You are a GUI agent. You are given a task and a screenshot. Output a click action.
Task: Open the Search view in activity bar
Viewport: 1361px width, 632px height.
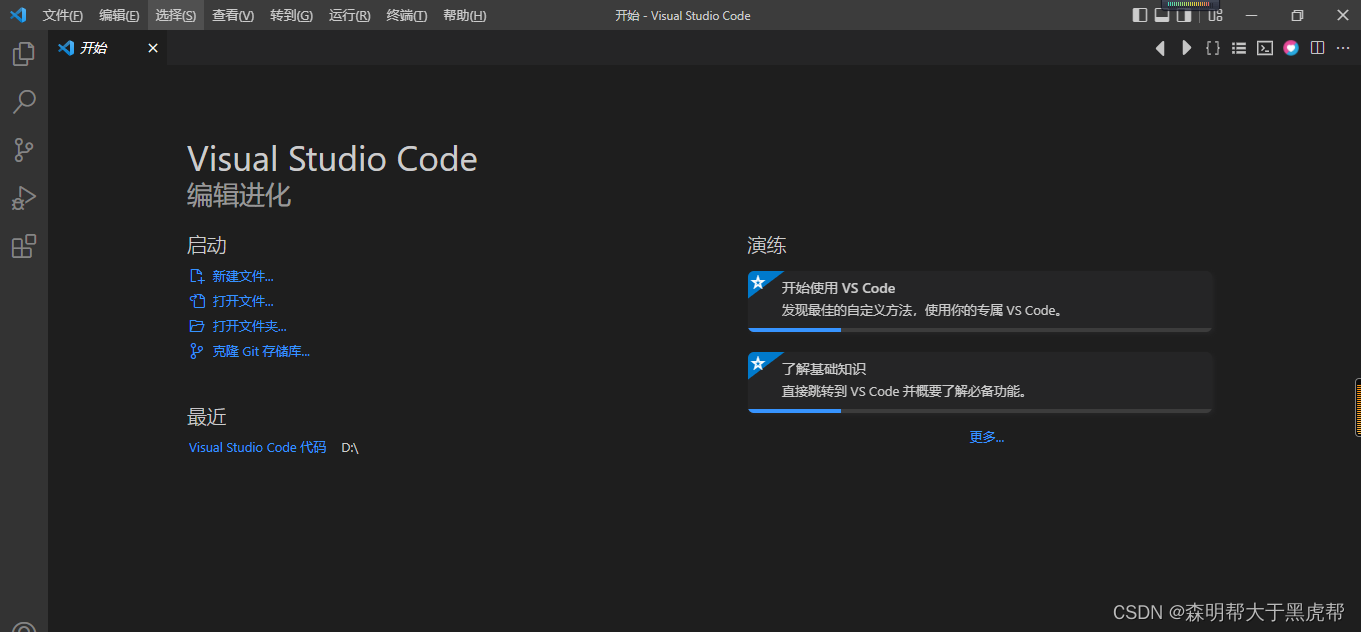pos(24,102)
